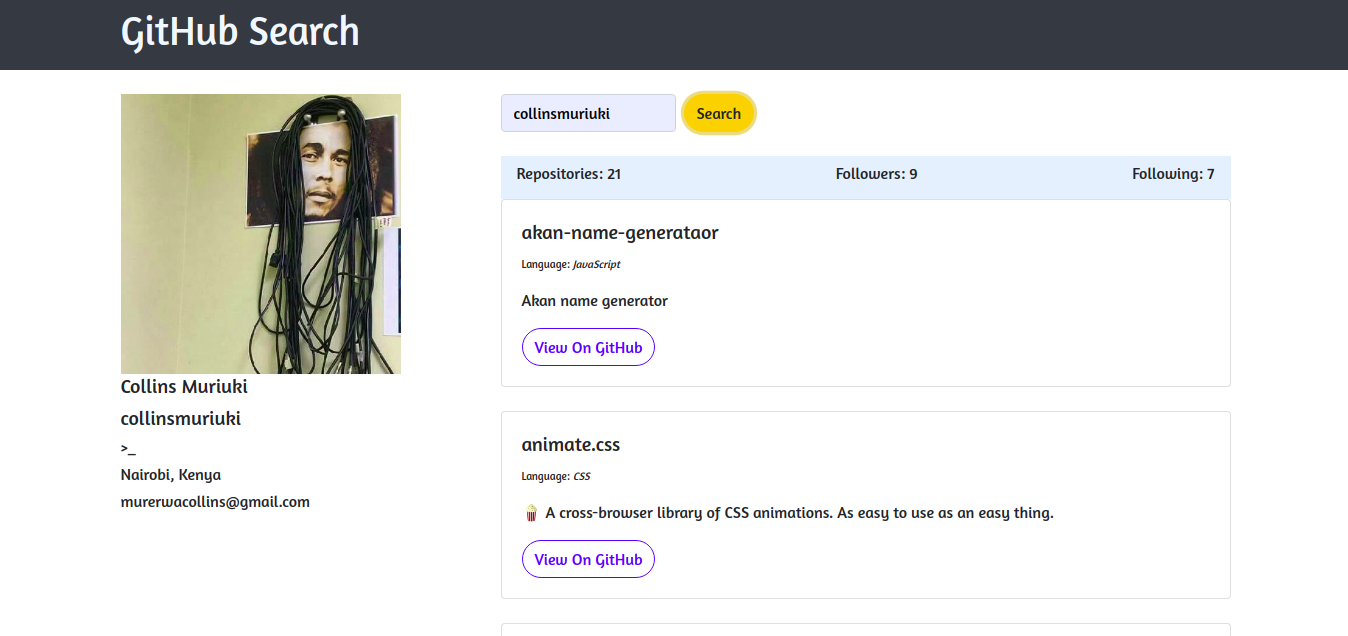
Task: Select the animate.css repository title
Action: coord(571,445)
